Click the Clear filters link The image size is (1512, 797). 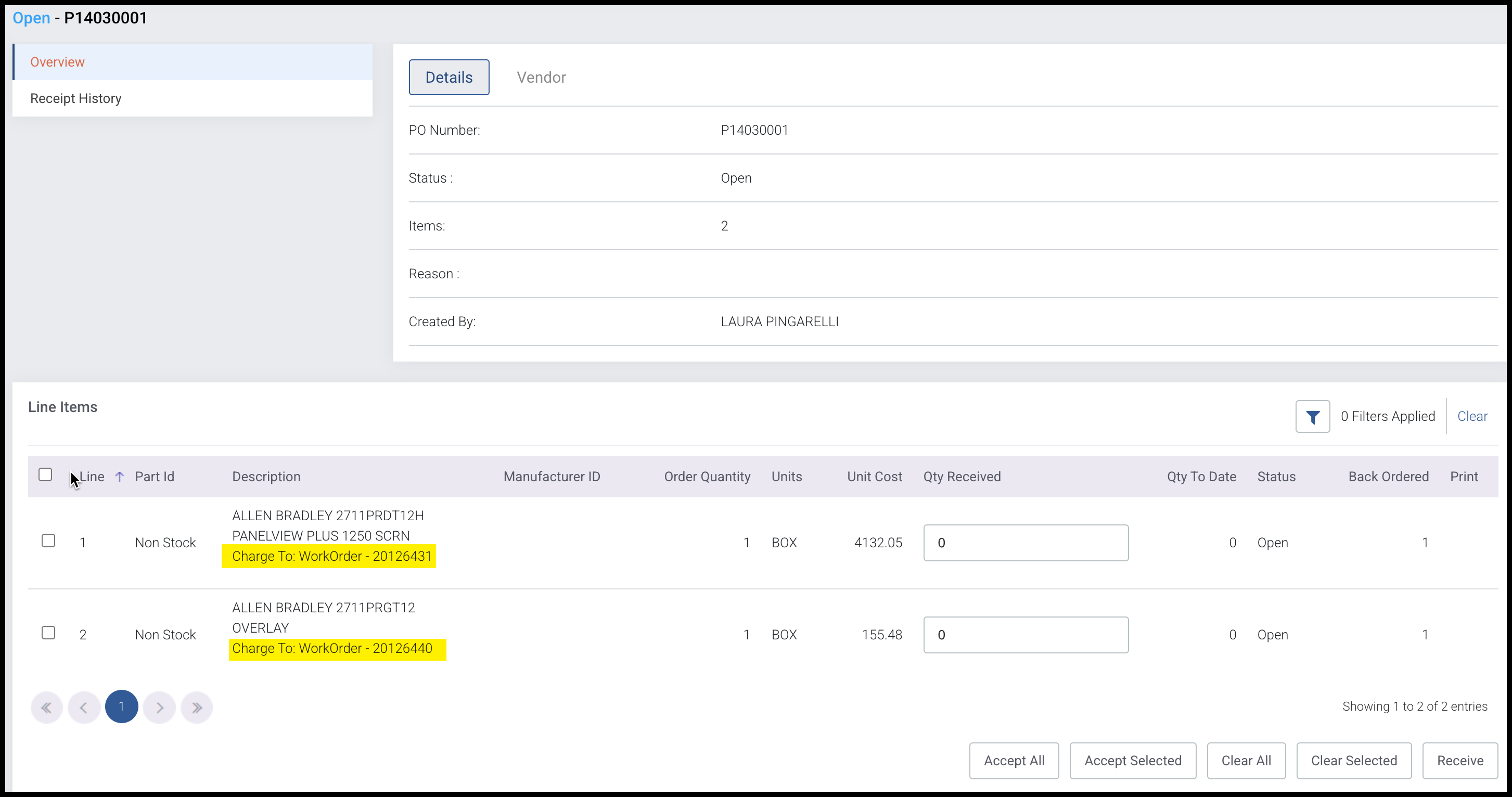[x=1472, y=417]
